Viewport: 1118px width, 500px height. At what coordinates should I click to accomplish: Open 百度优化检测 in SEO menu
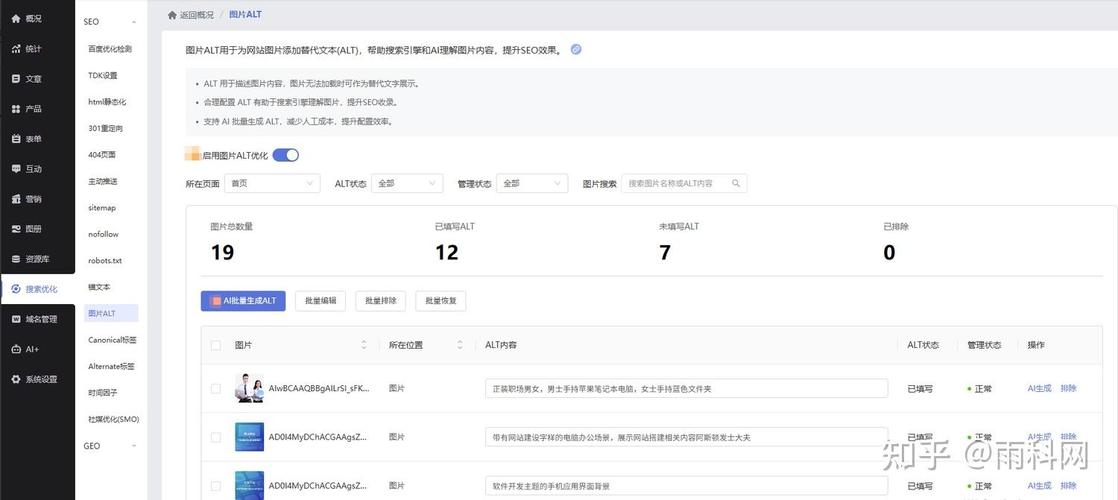coord(110,49)
